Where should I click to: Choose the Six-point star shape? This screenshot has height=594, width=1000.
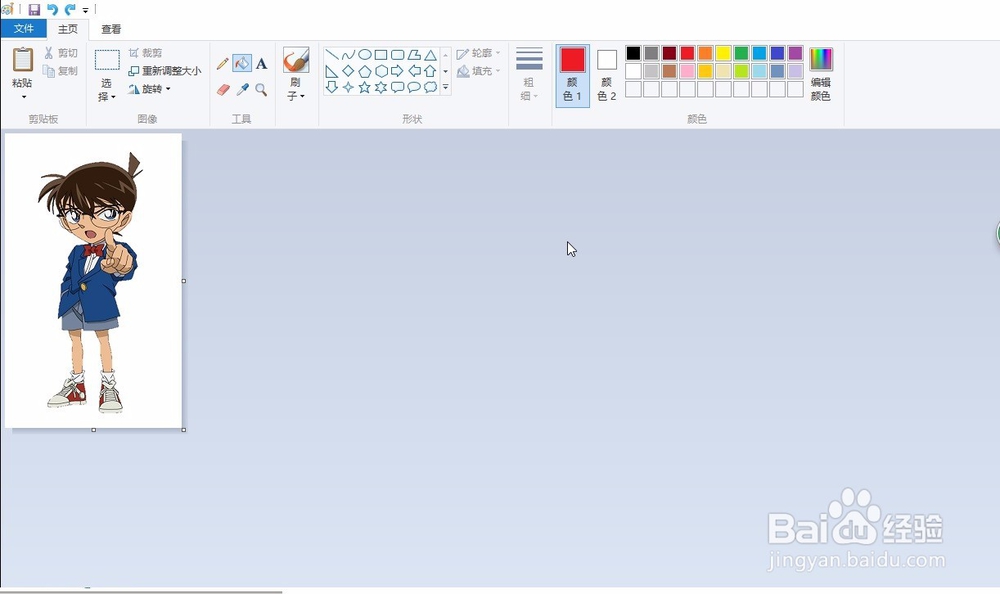[x=381, y=87]
